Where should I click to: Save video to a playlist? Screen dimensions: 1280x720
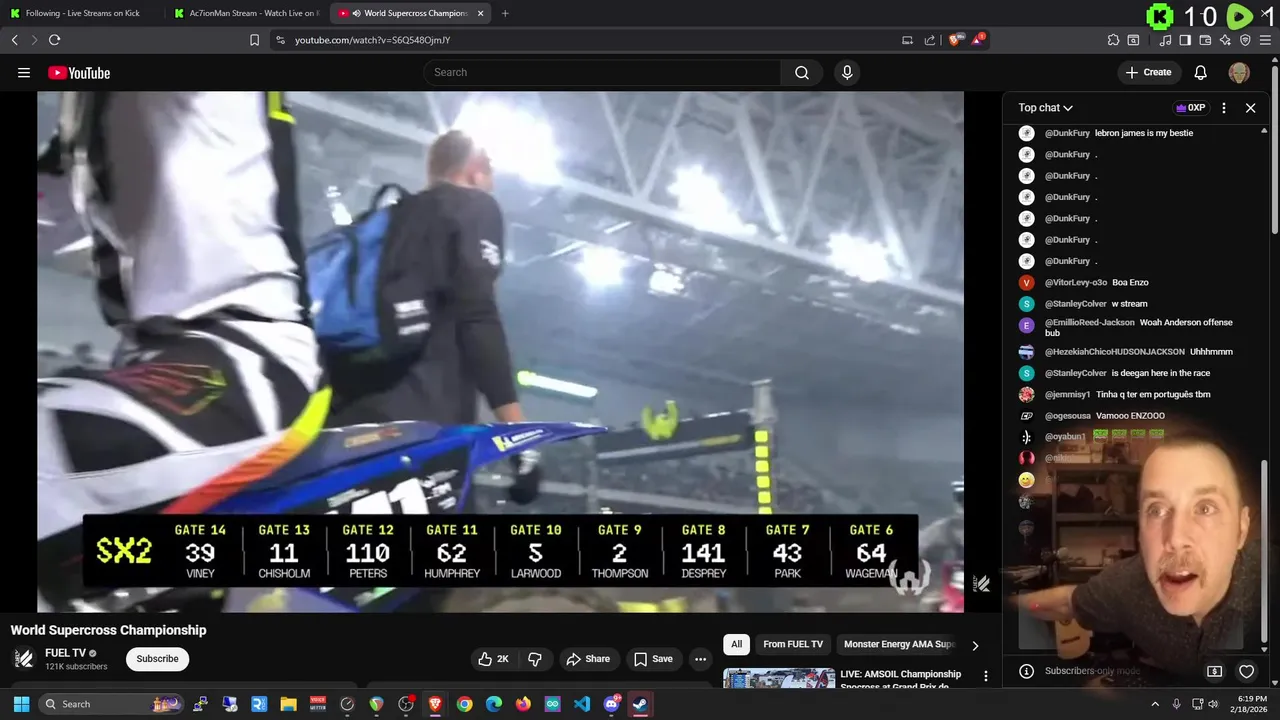click(653, 659)
